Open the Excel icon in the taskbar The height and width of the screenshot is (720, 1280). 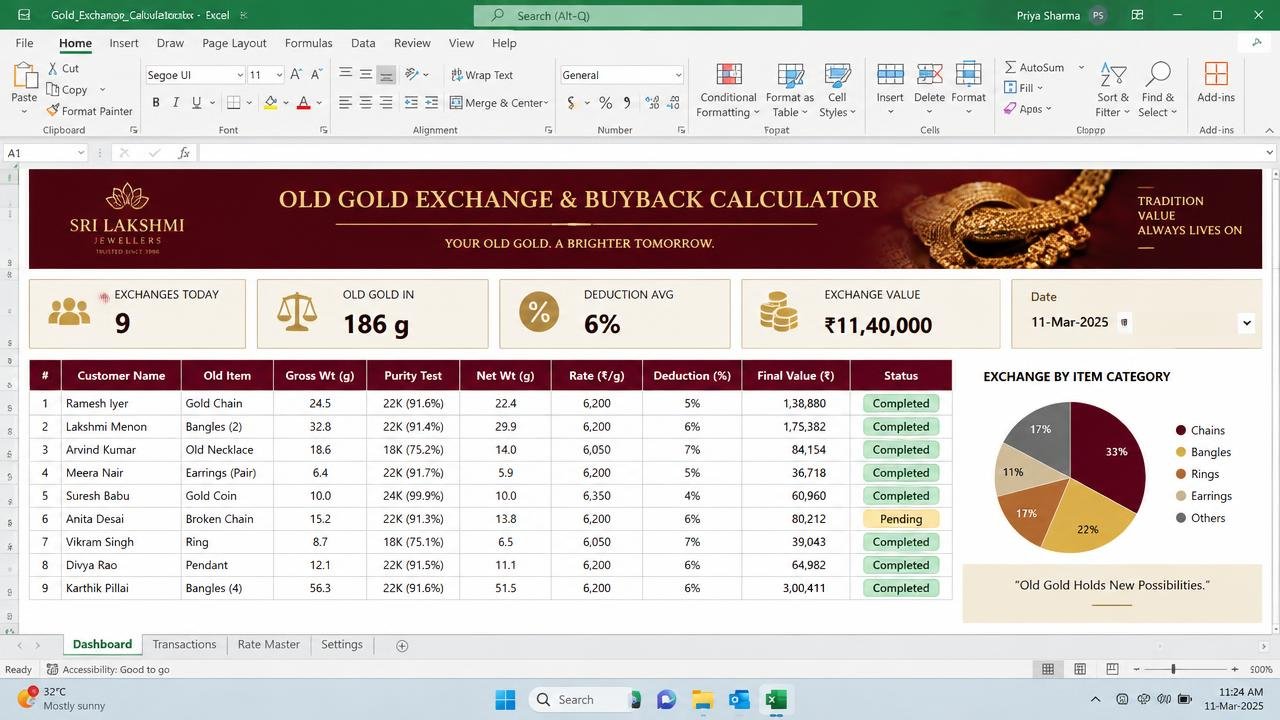coord(775,700)
